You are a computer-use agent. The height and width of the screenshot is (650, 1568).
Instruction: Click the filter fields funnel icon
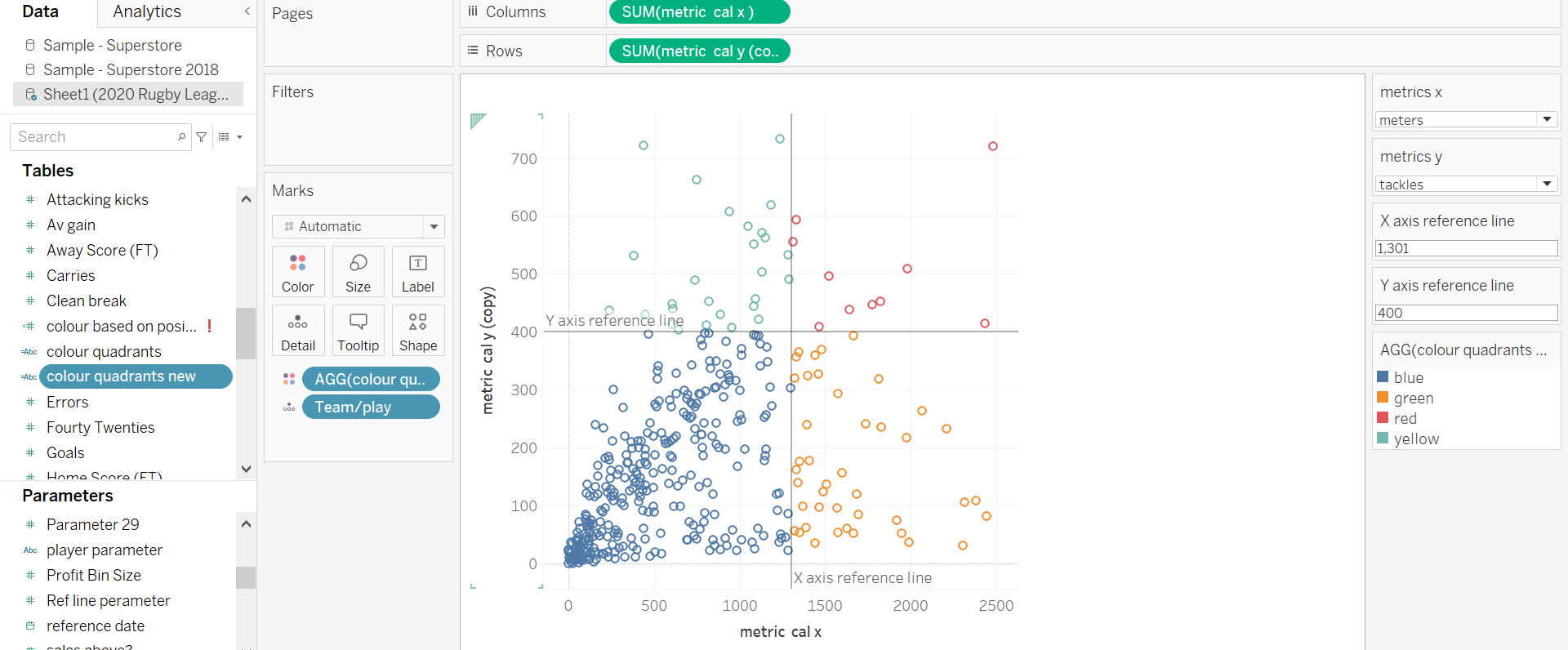click(202, 137)
